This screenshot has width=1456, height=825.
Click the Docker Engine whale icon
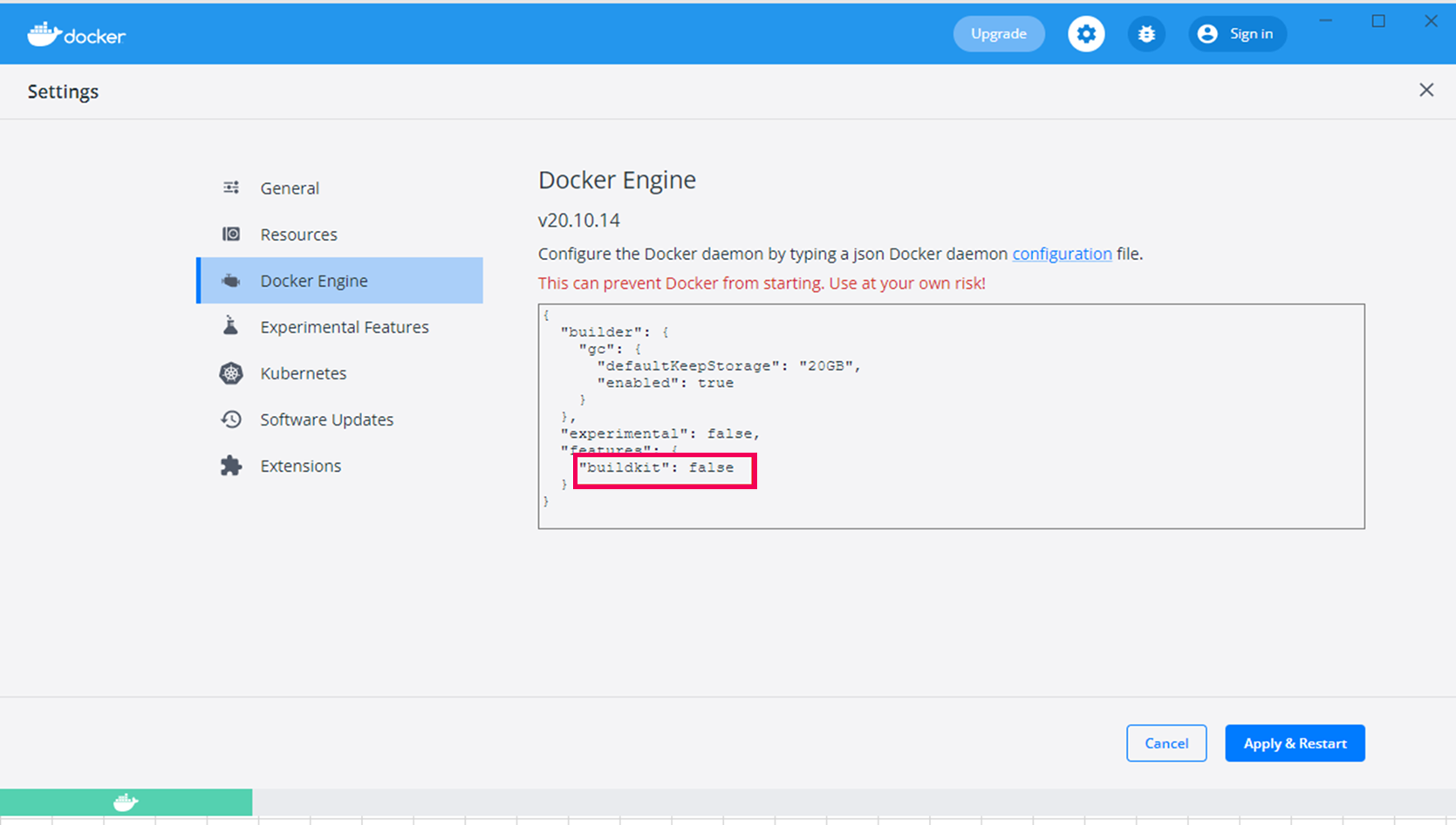pos(231,281)
